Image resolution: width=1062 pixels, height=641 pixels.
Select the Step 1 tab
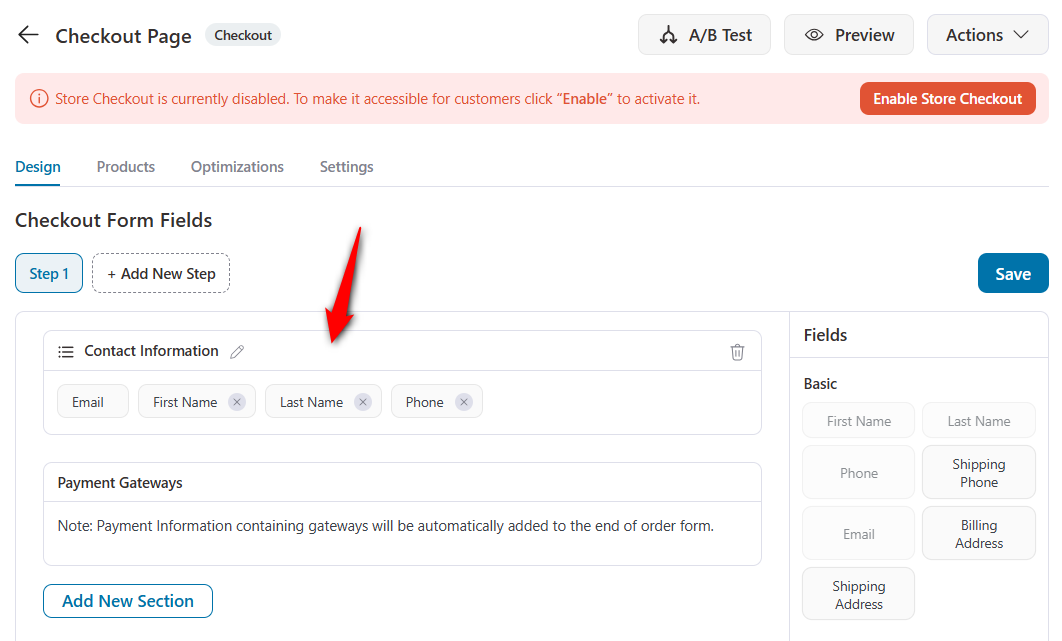49,274
